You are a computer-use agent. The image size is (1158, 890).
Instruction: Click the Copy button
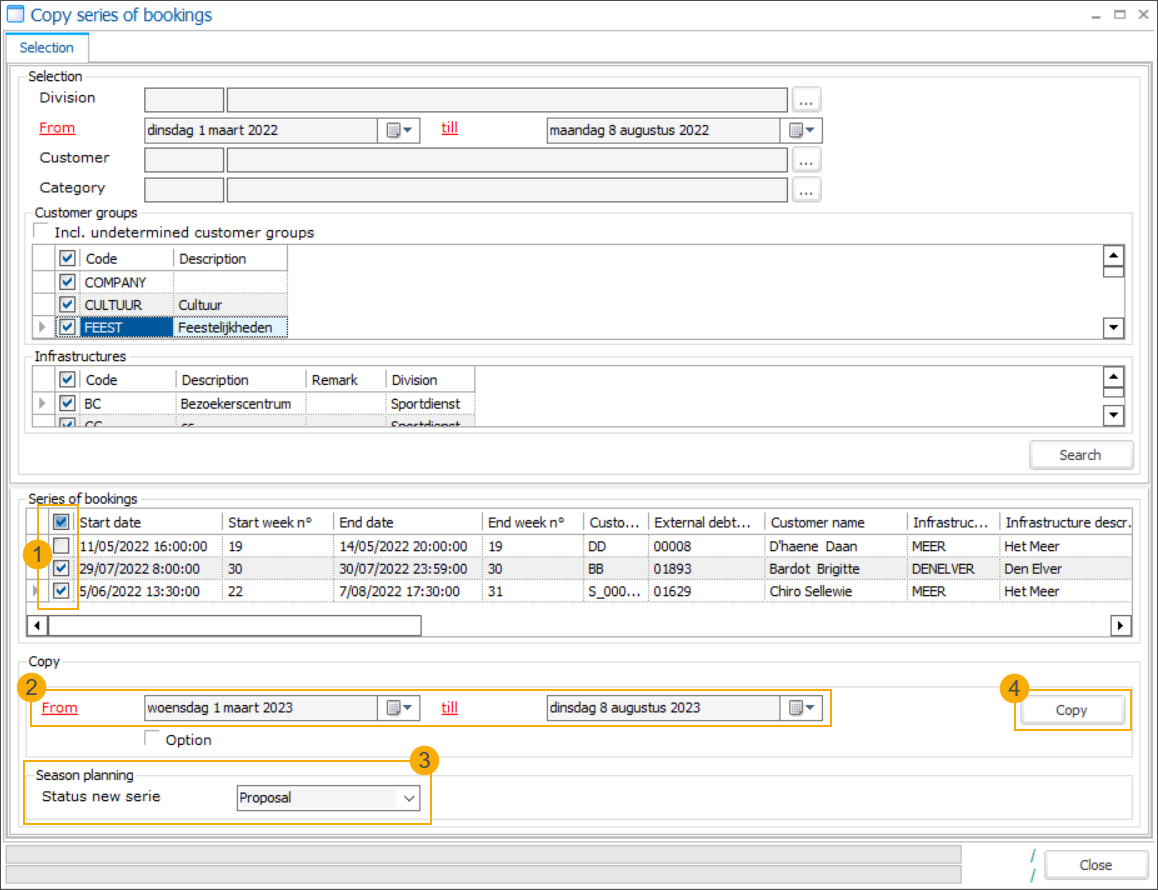[1071, 710]
